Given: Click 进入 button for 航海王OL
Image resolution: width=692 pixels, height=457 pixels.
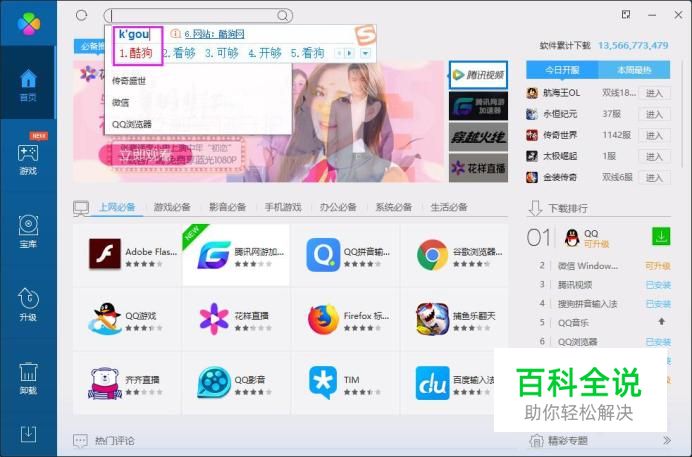Looking at the screenshot, I should 654,93.
